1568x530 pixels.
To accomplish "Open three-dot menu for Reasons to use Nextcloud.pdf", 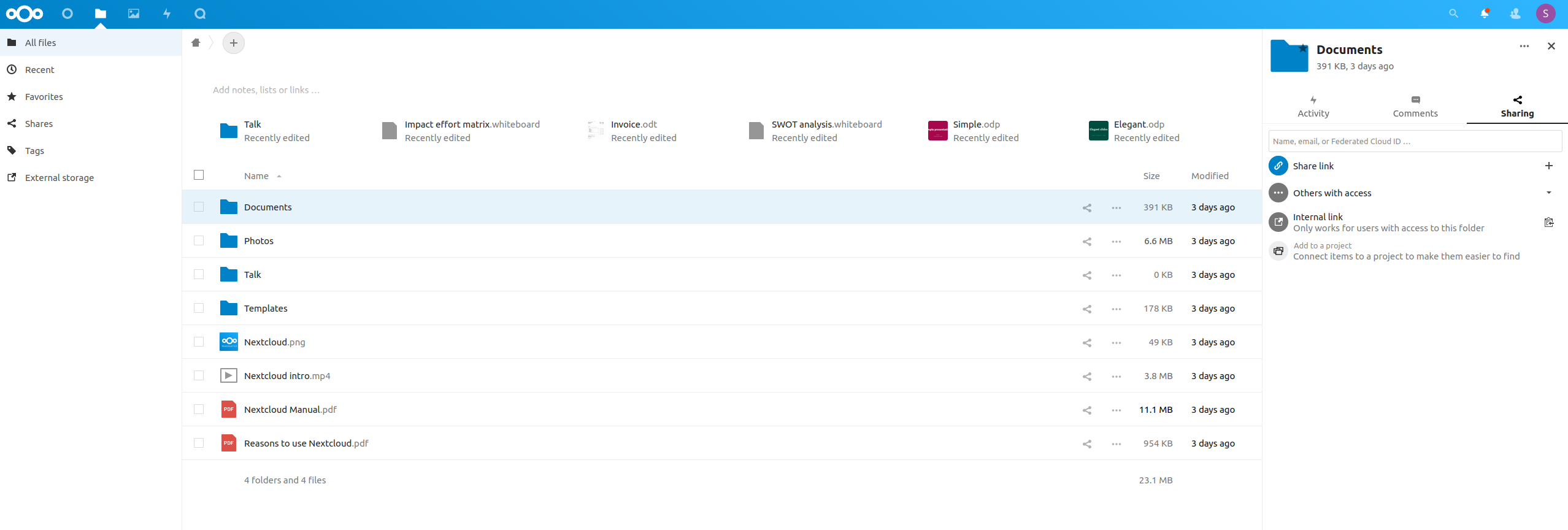I will pyautogui.click(x=1116, y=444).
